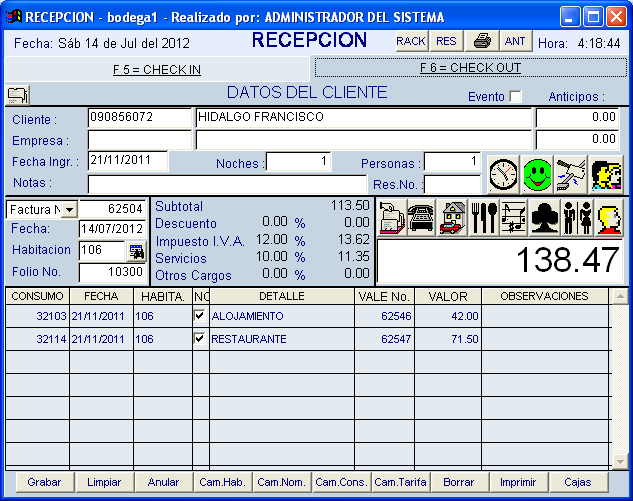Click the clock icon button

click(x=504, y=174)
